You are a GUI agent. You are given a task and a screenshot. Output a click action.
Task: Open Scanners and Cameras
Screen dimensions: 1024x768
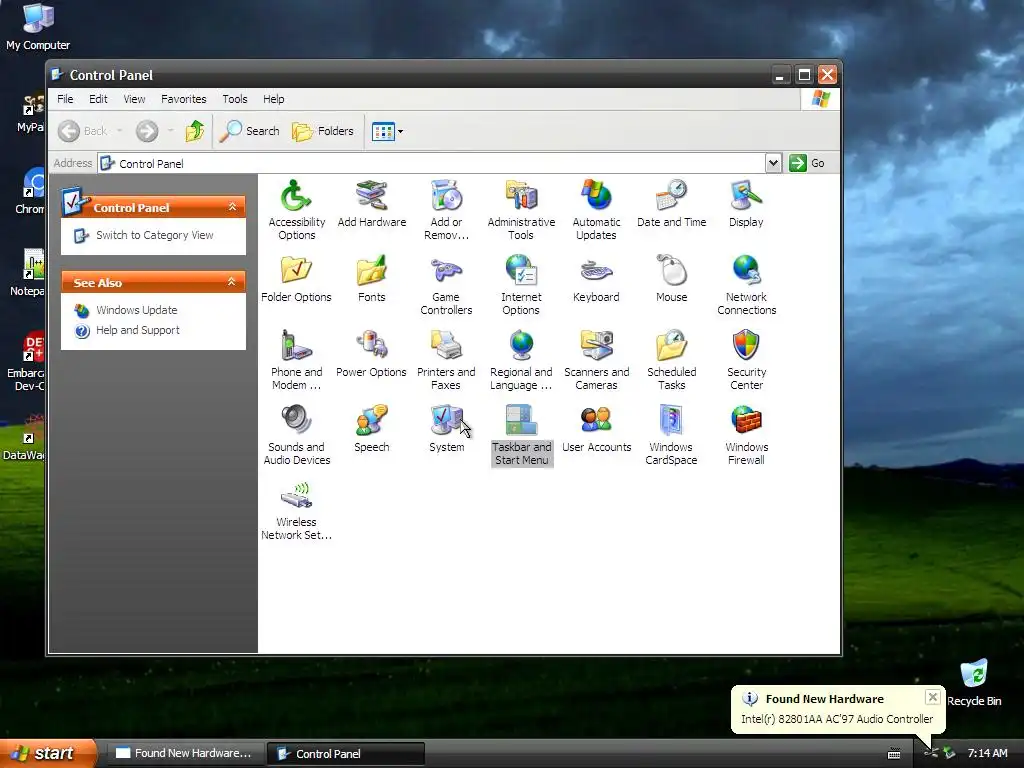point(596,360)
